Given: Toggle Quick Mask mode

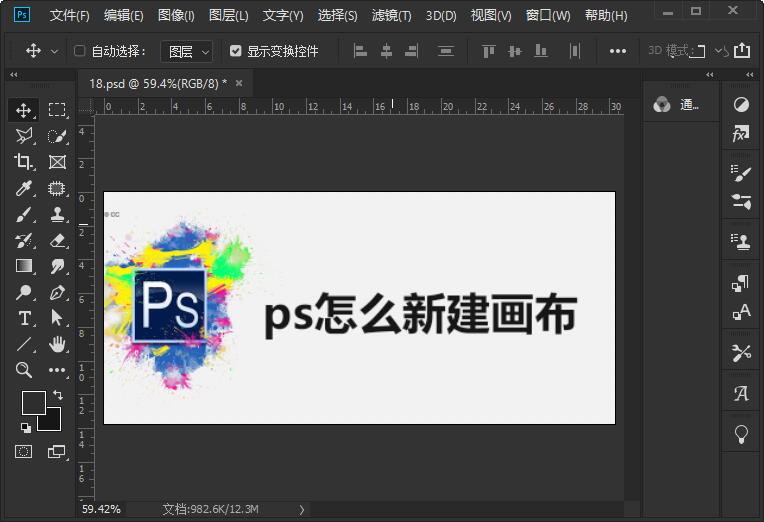Looking at the screenshot, I should tap(23, 451).
